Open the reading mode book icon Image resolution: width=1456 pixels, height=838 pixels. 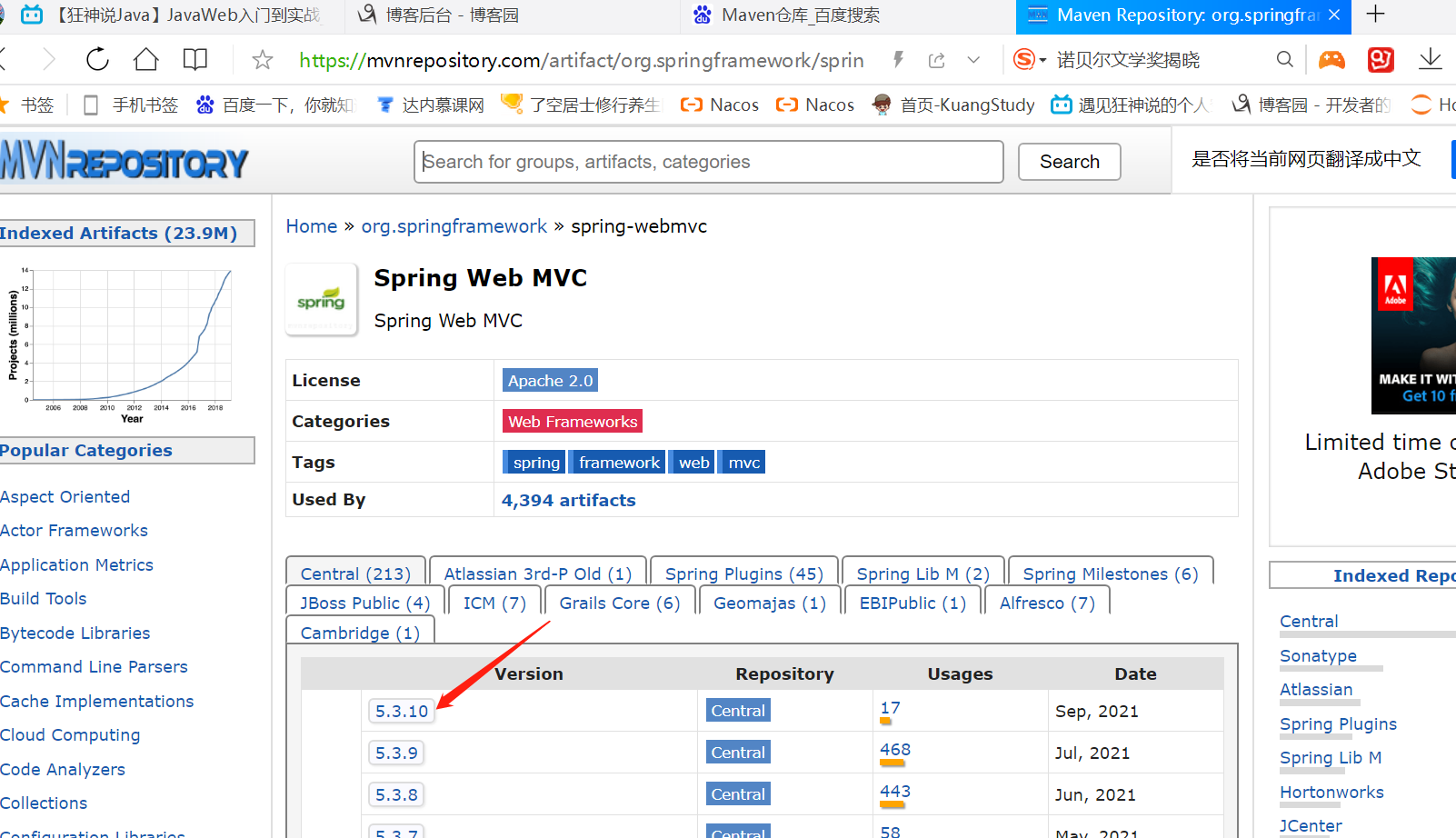tap(194, 60)
